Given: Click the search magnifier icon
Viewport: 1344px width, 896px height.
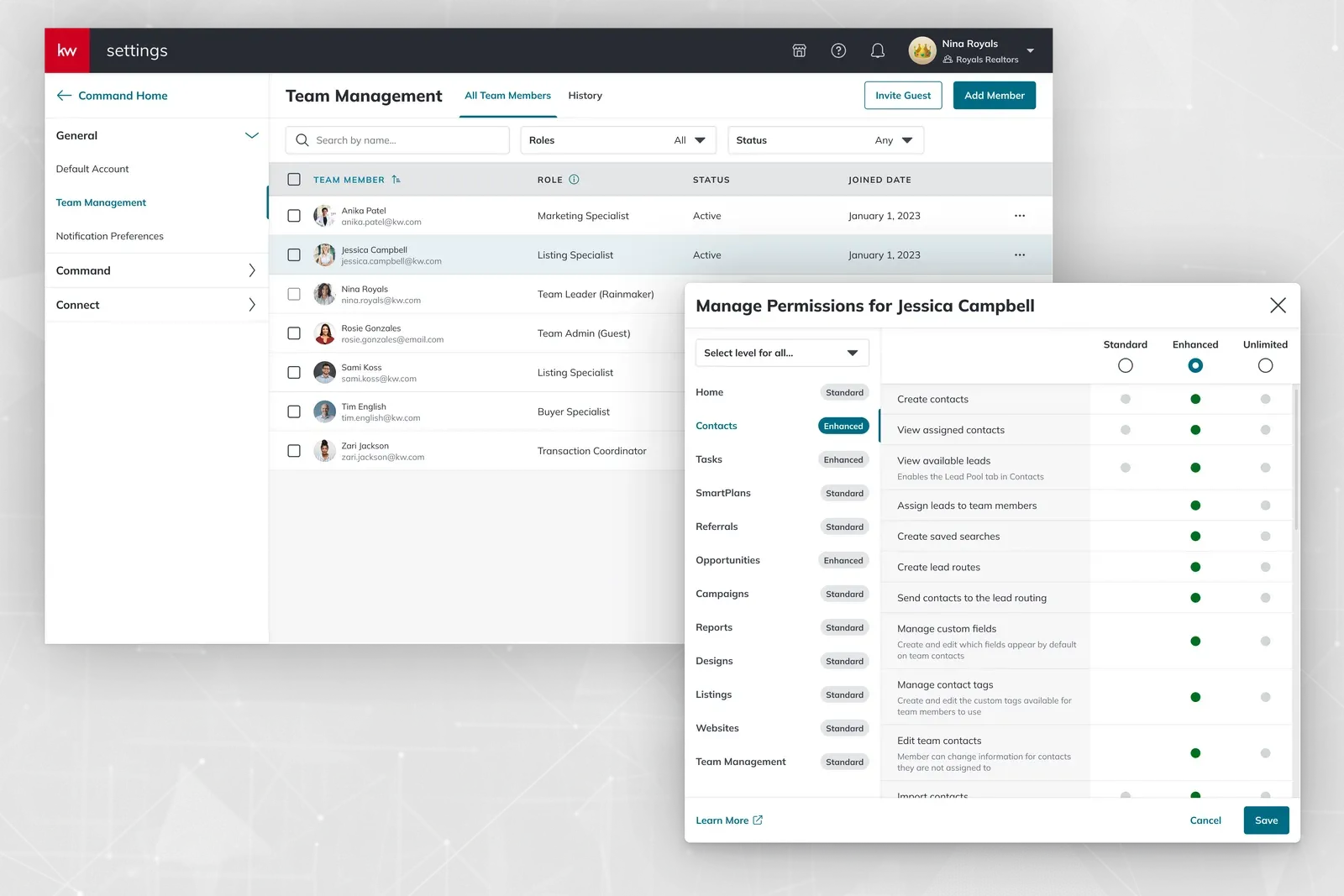Looking at the screenshot, I should click(x=302, y=140).
